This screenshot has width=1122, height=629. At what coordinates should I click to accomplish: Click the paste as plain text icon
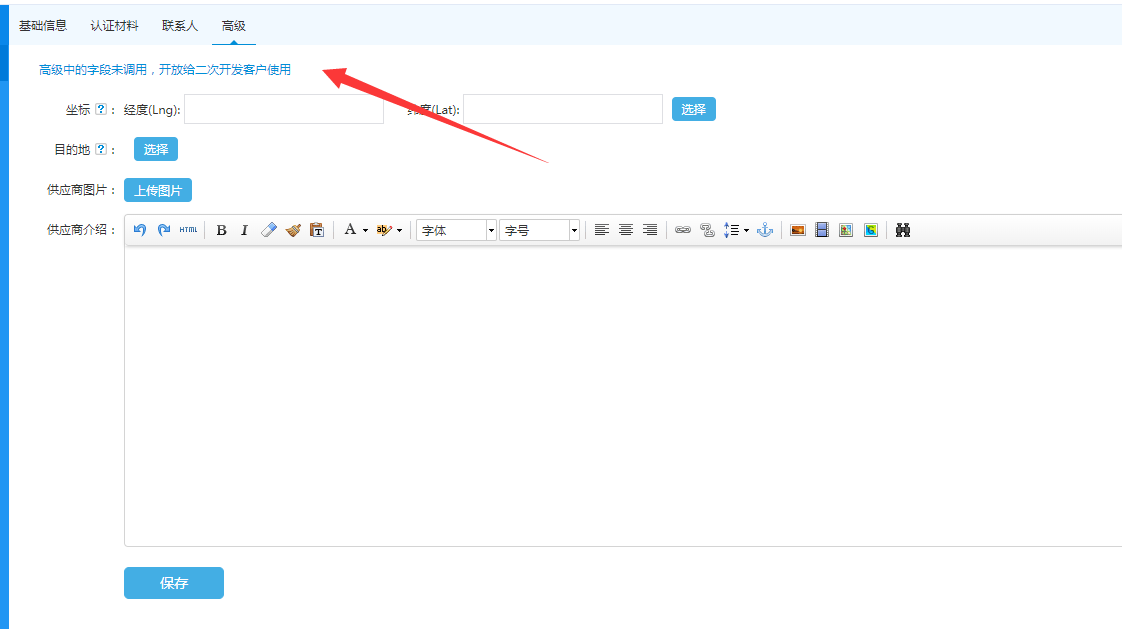(x=317, y=230)
